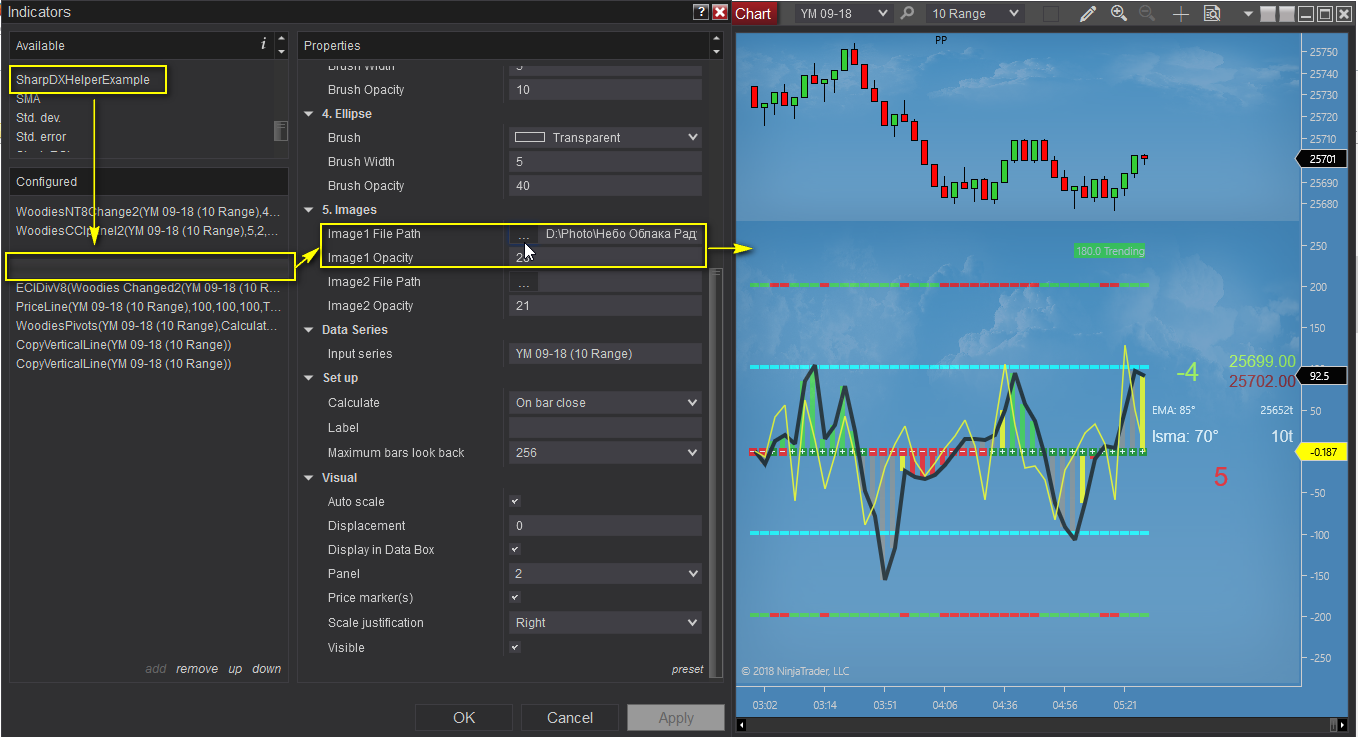Toggle the Visible checkbox
The height and width of the screenshot is (737, 1358).
514,648
